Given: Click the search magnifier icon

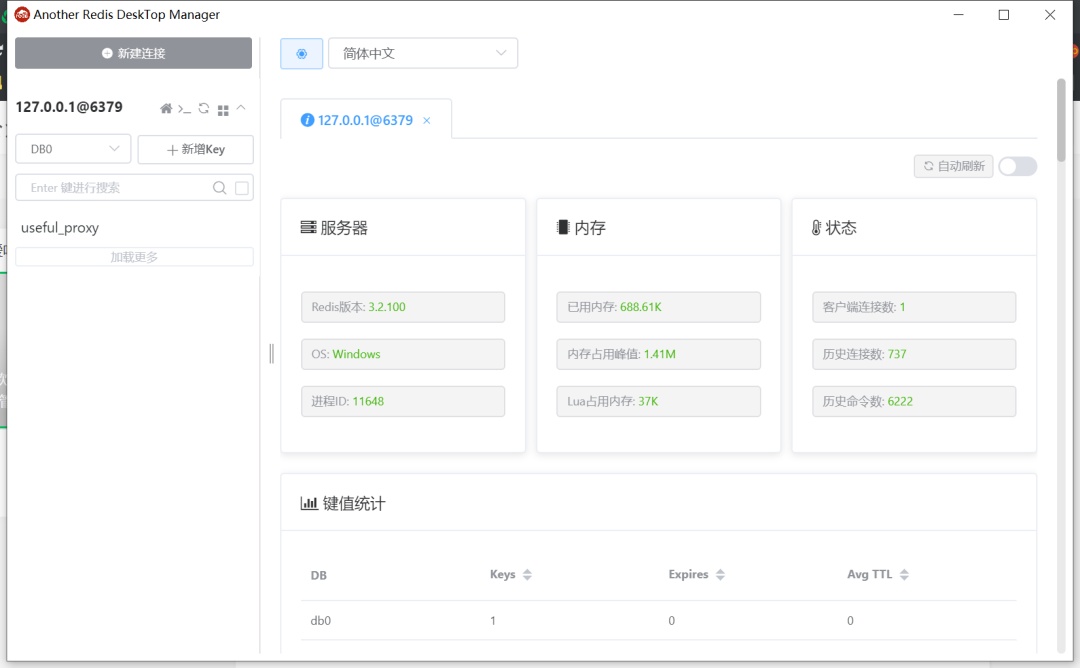Looking at the screenshot, I should tap(220, 187).
